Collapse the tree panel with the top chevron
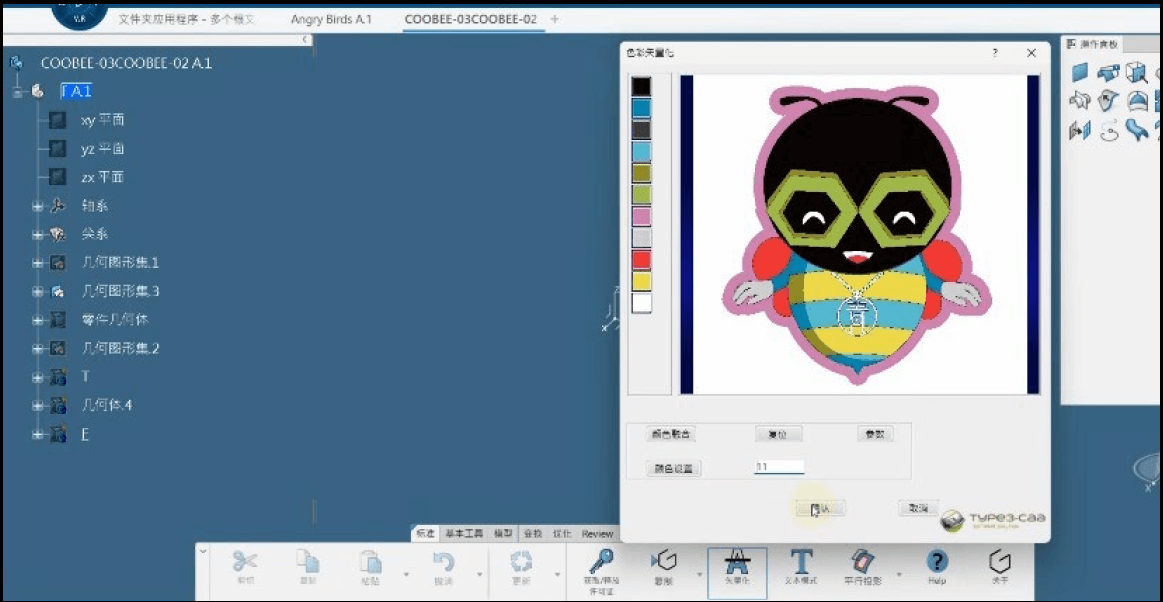This screenshot has width=1163, height=602. point(306,39)
